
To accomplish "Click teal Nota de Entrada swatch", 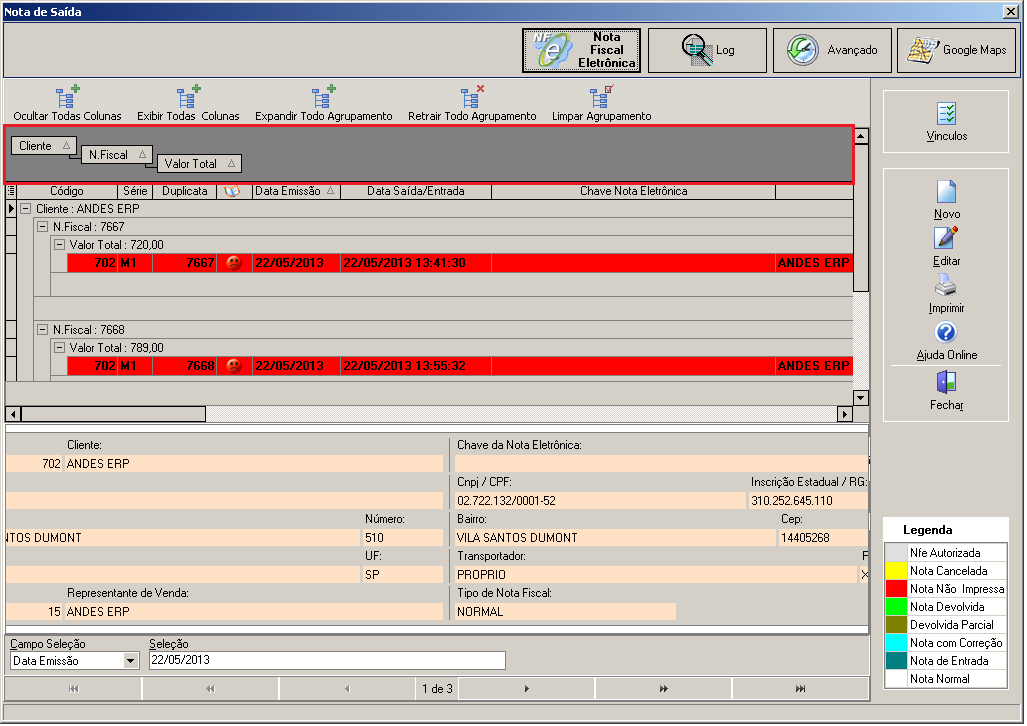I will point(896,660).
